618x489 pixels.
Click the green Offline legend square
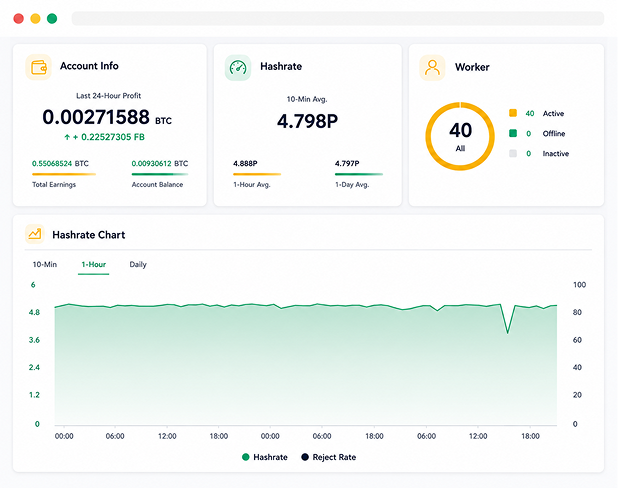tap(513, 133)
